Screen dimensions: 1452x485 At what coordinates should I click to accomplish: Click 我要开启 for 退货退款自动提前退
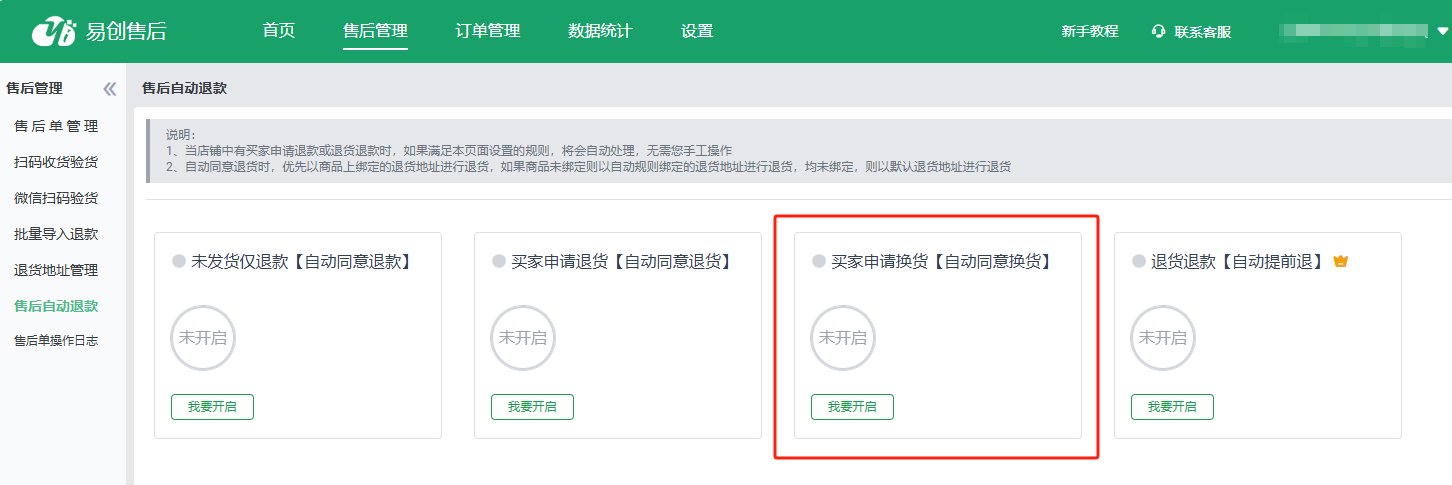1172,407
